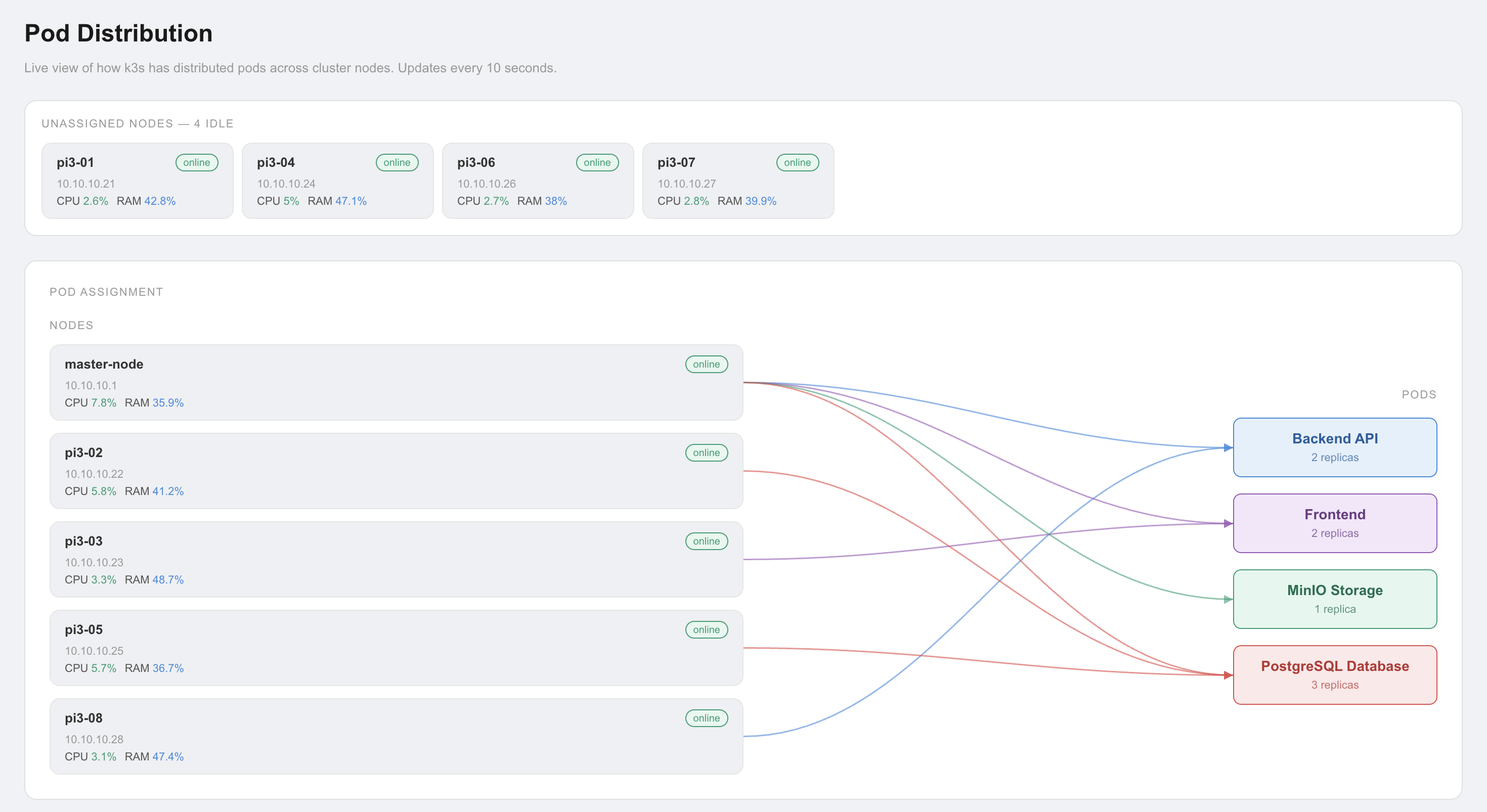
Task: Click the pi3-06 node name
Action: 476,163
